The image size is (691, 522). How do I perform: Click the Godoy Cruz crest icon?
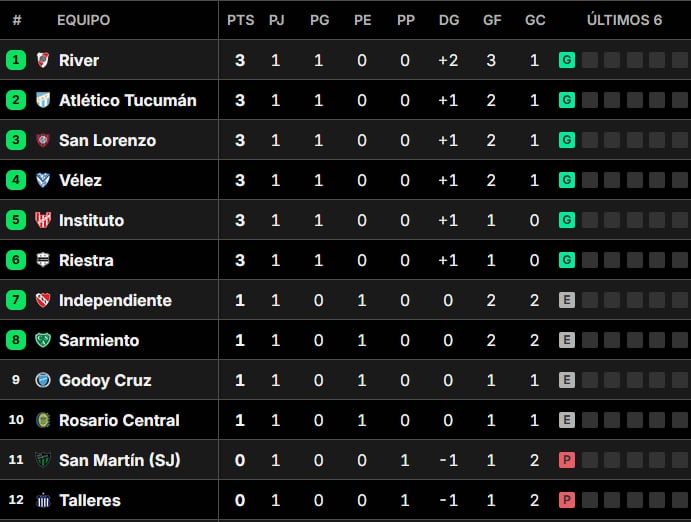(x=43, y=380)
